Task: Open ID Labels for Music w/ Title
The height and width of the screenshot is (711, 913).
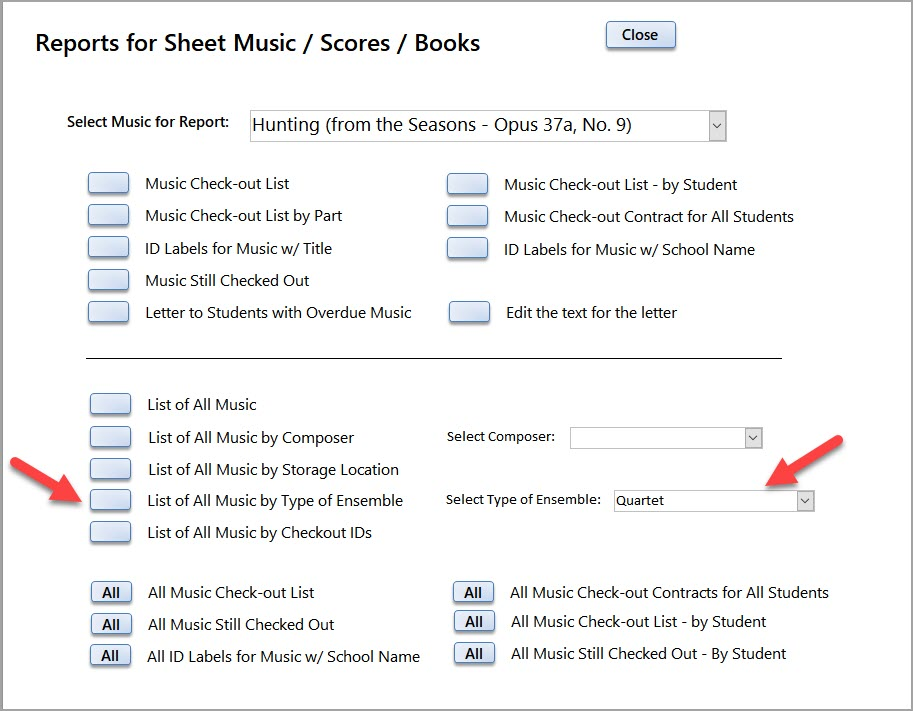Action: (108, 248)
